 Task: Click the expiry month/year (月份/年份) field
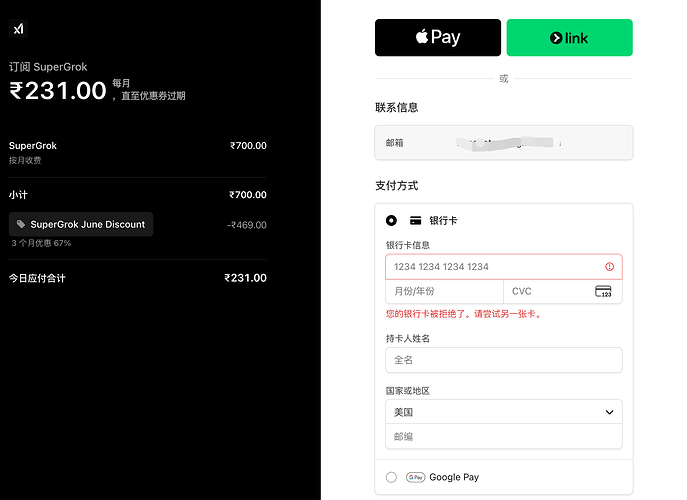tap(444, 291)
